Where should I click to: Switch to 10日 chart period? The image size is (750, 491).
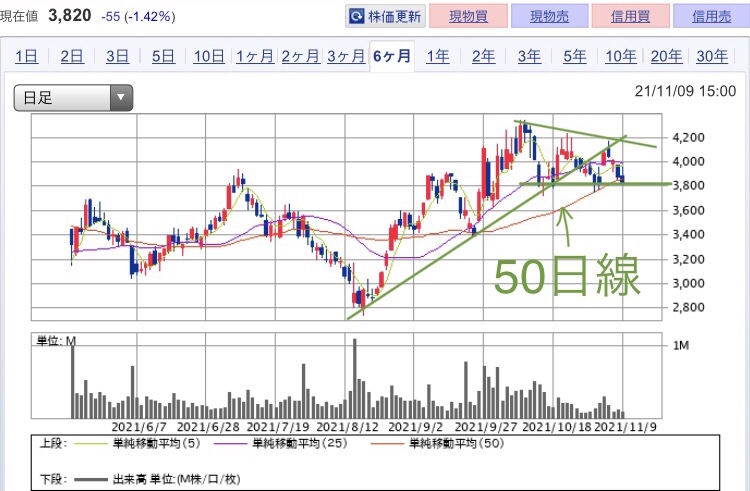209,56
